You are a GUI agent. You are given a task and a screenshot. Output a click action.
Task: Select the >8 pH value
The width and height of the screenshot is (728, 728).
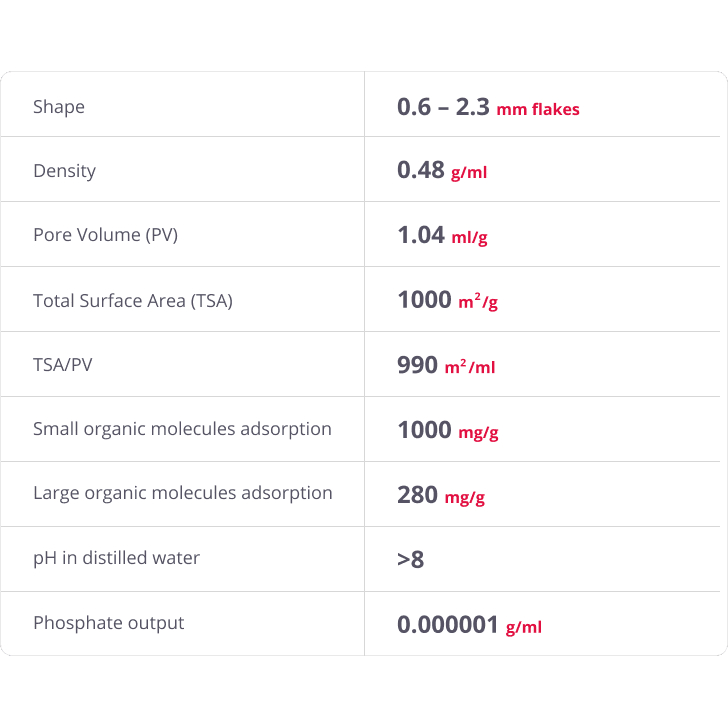(410, 559)
